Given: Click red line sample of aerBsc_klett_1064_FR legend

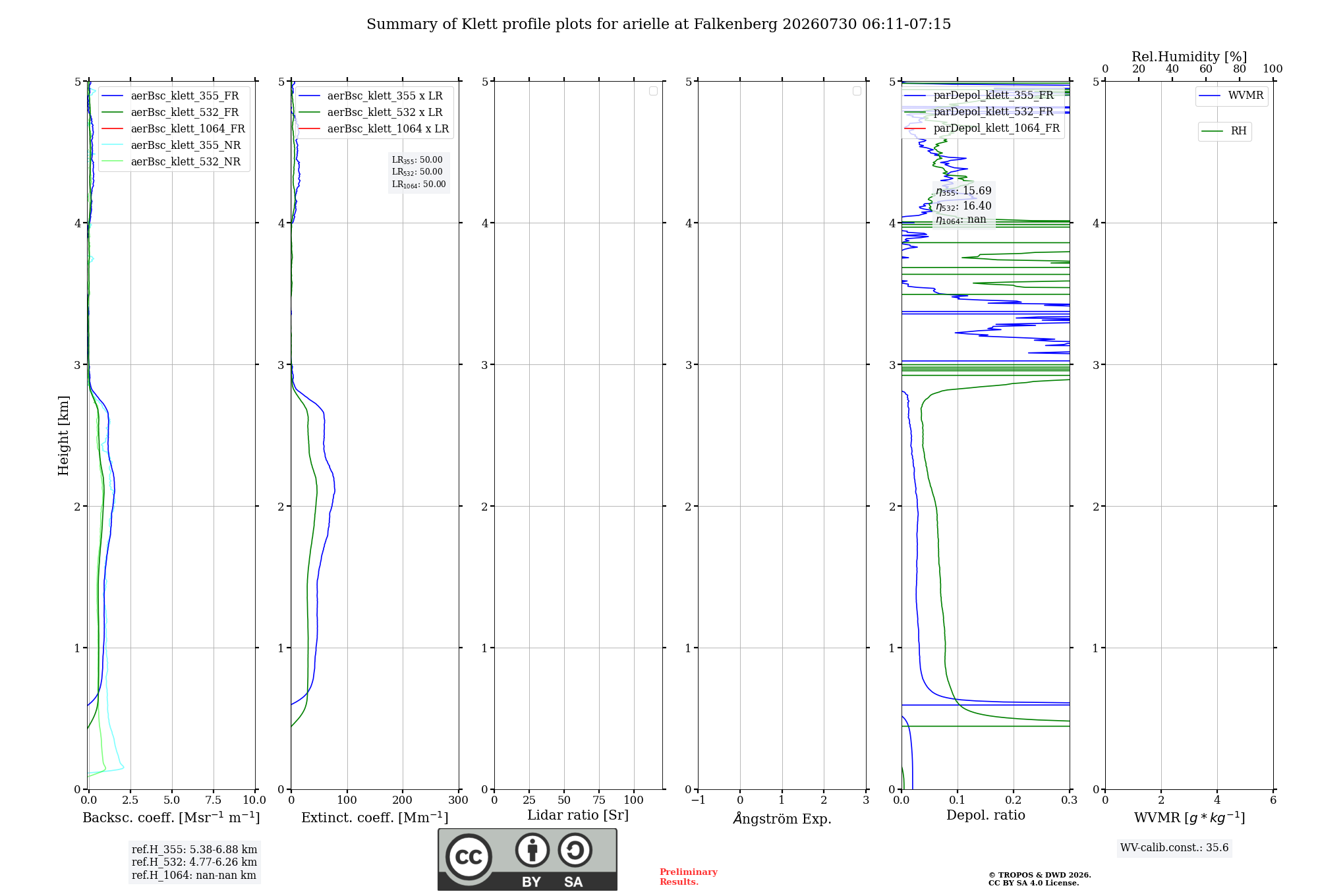Looking at the screenshot, I should click(x=113, y=129).
